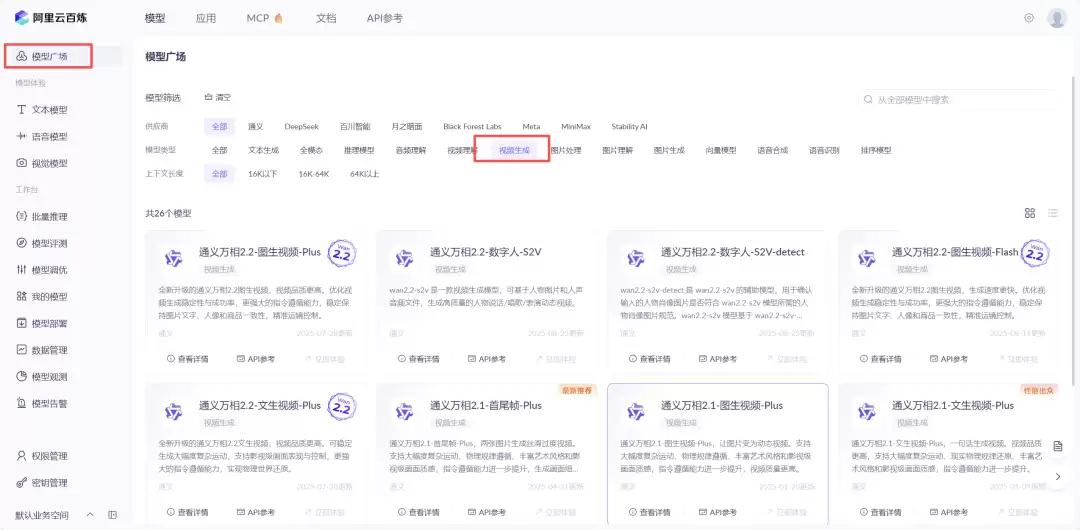This screenshot has height=530, width=1080.
Task: Select 图片生成 model type filter
Action: coord(669,150)
